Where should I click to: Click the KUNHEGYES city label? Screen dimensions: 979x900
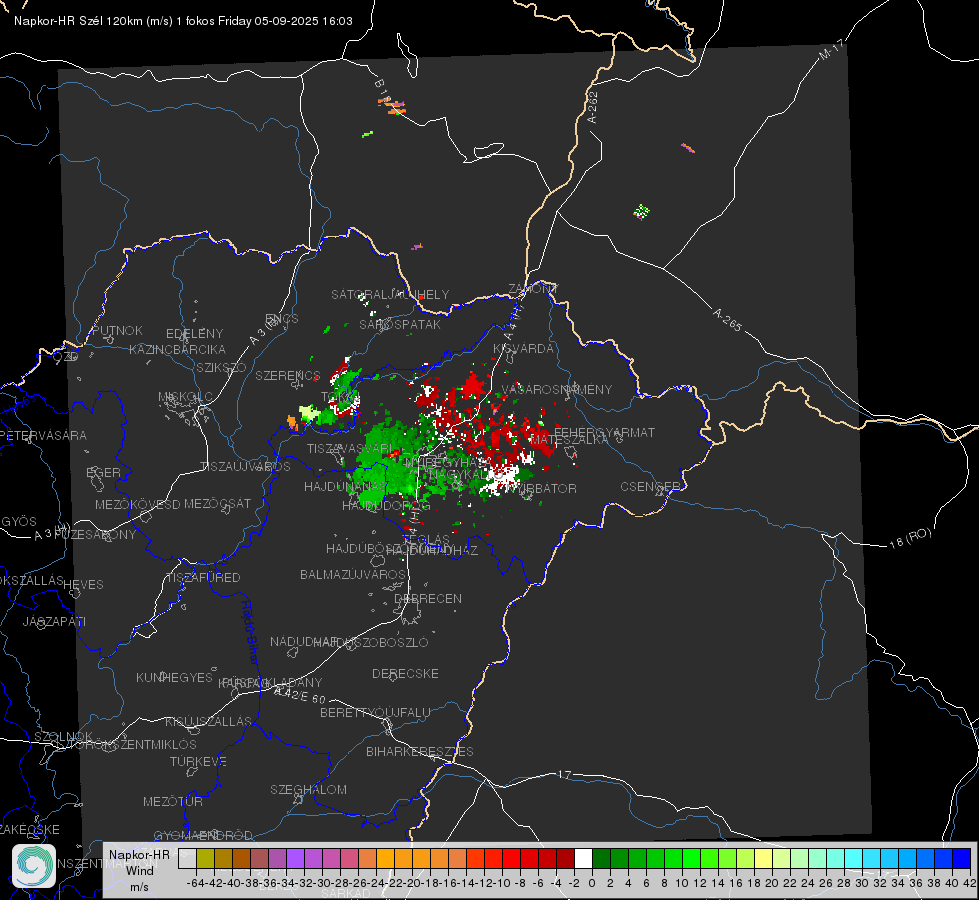175,678
